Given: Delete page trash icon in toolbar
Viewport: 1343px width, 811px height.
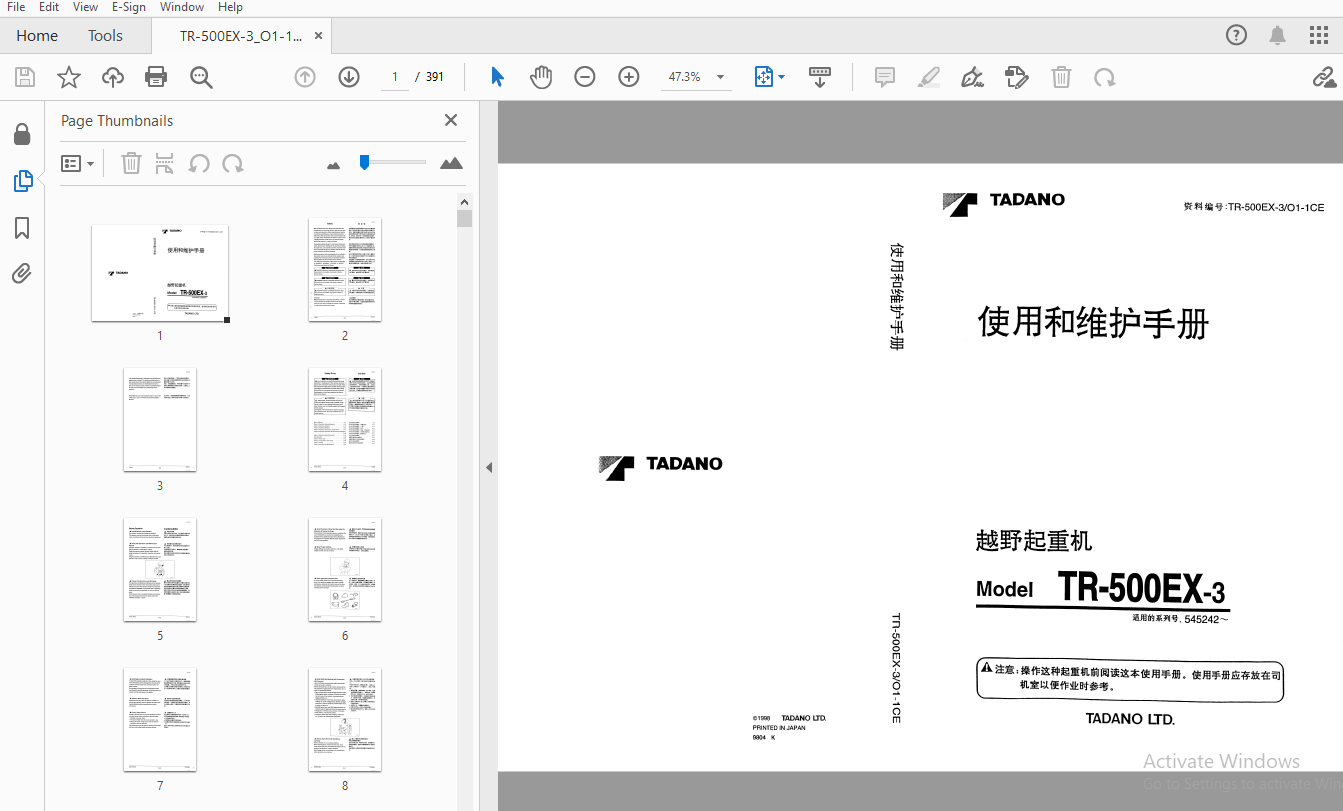Looking at the screenshot, I should [1061, 77].
